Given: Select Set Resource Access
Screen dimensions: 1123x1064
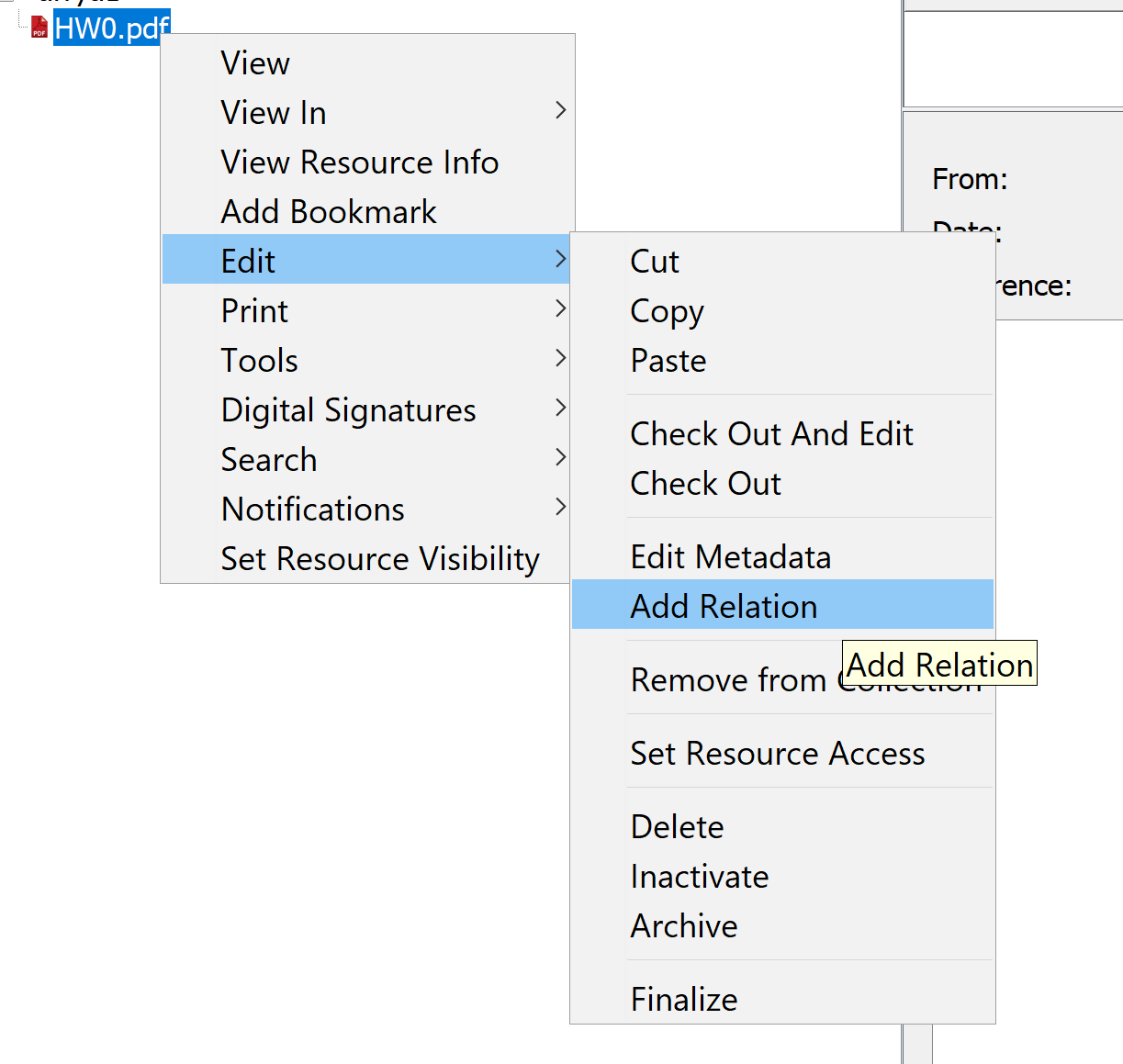Looking at the screenshot, I should coord(777,754).
